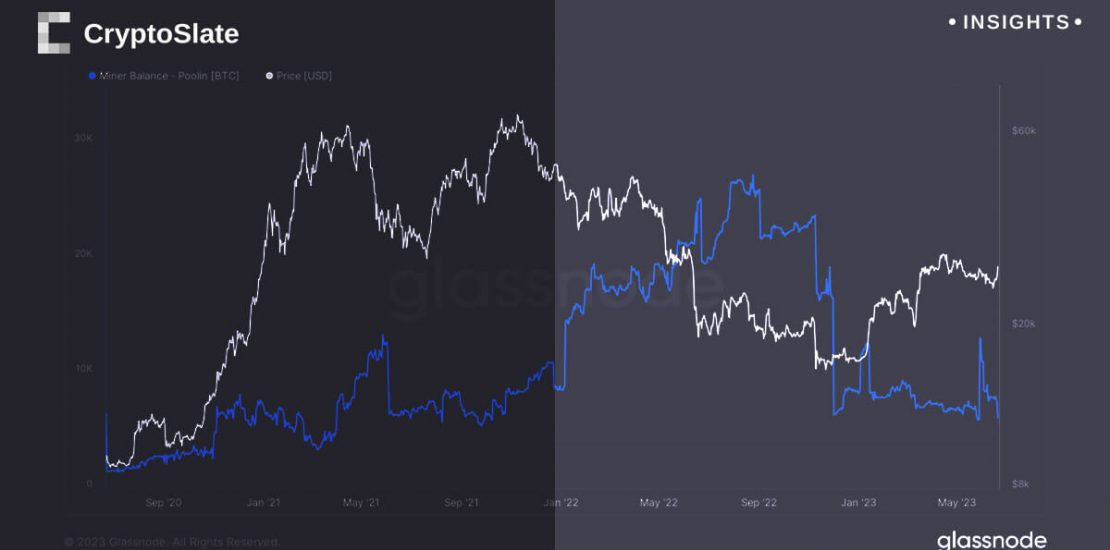The image size is (1110, 550).
Task: Click the CryptoSlate logo icon
Action: (54, 33)
